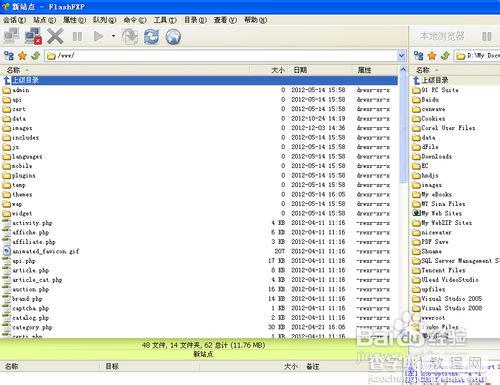Click the Refresh icon
500x385 pixels.
[x=151, y=36]
